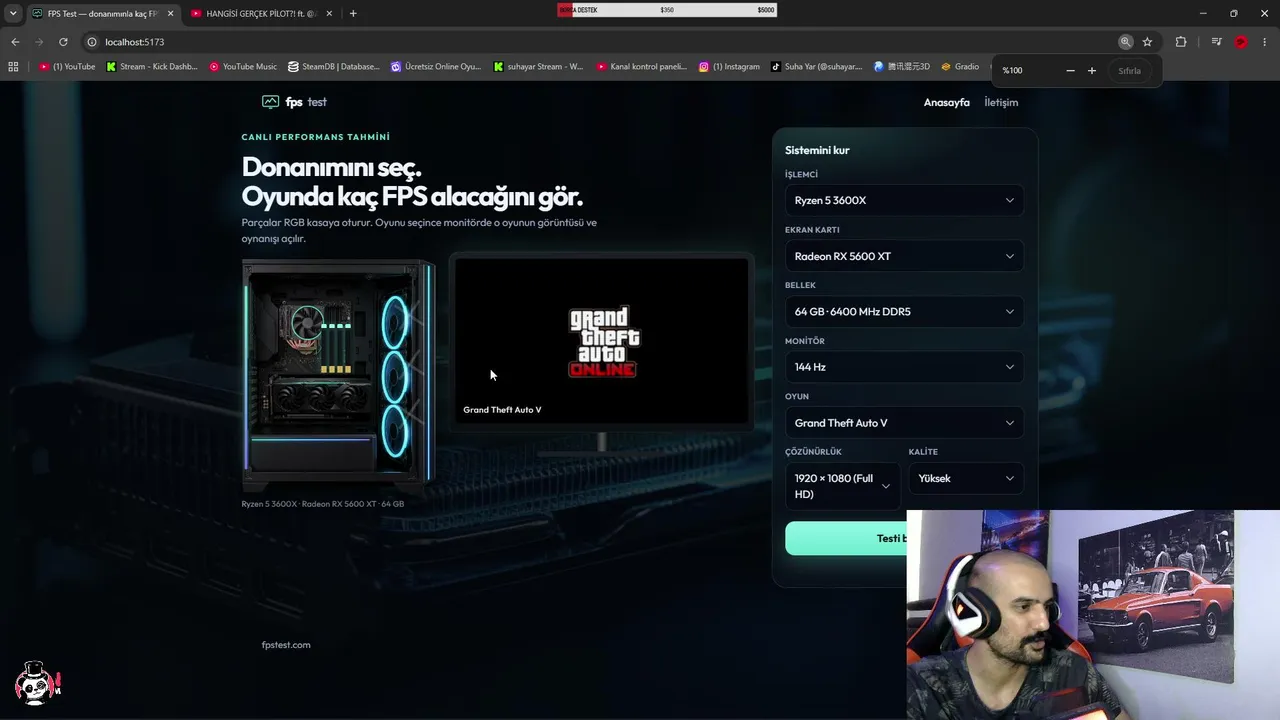Open the Monitör dropdown showing 144 Hz
The width and height of the screenshot is (1280, 720).
tap(904, 367)
